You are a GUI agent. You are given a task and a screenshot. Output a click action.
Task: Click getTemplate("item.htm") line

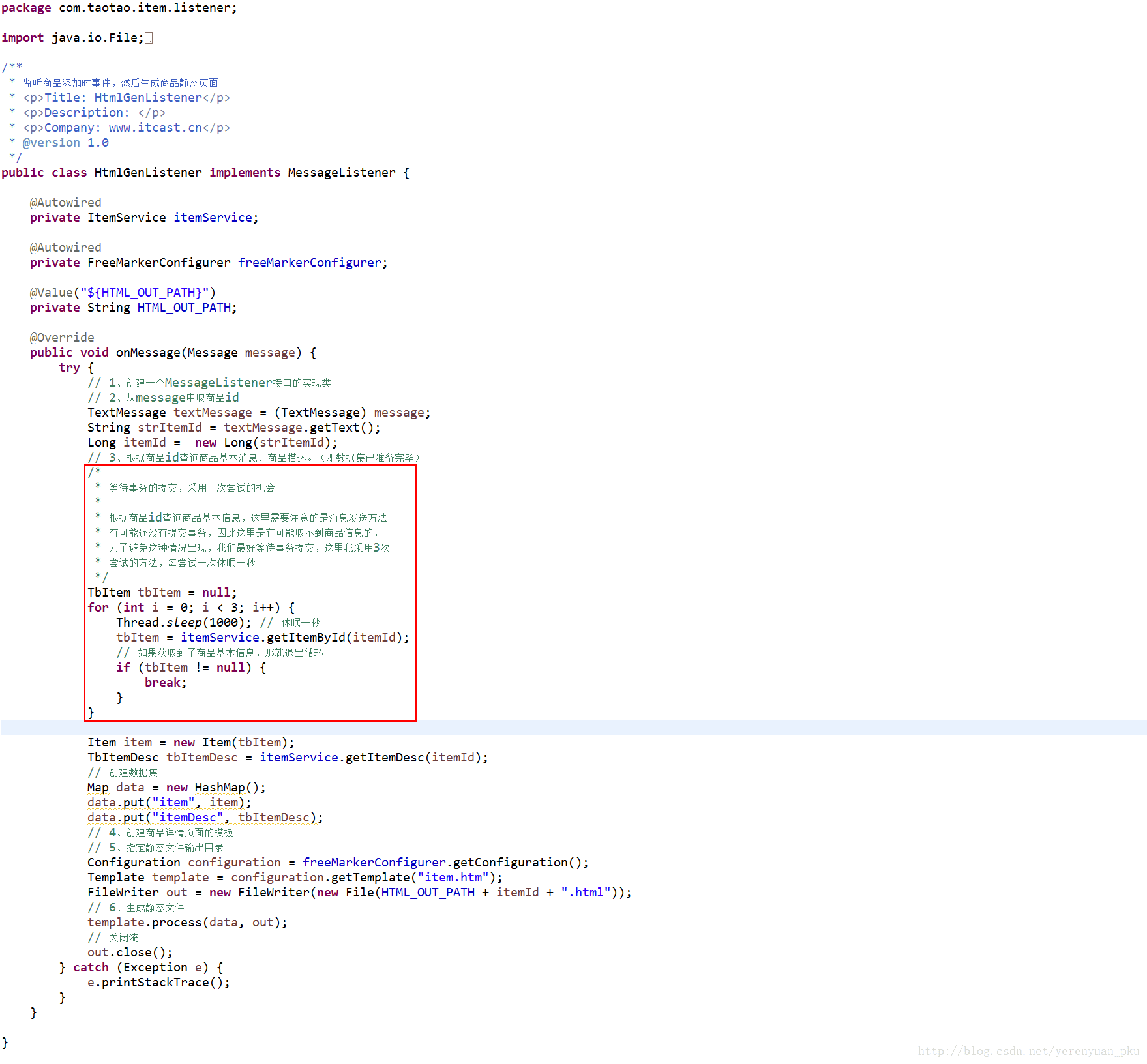(295, 878)
